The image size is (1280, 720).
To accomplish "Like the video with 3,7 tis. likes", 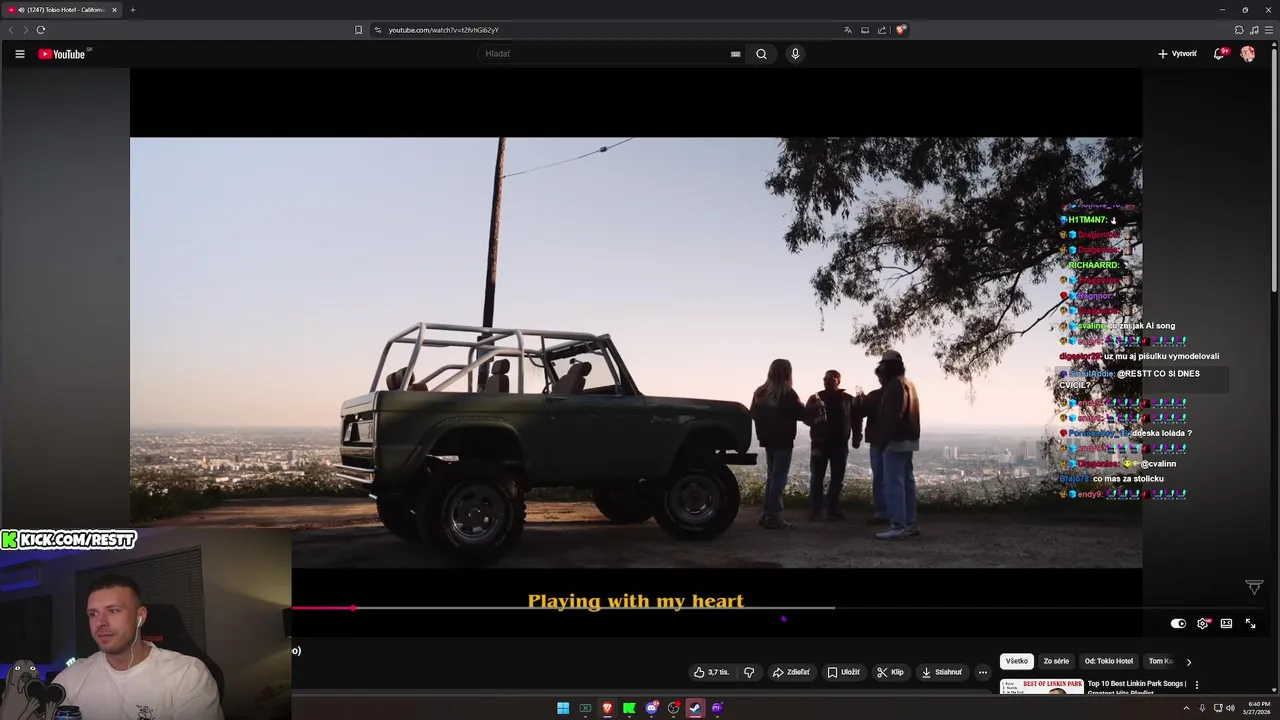I will tap(711, 672).
